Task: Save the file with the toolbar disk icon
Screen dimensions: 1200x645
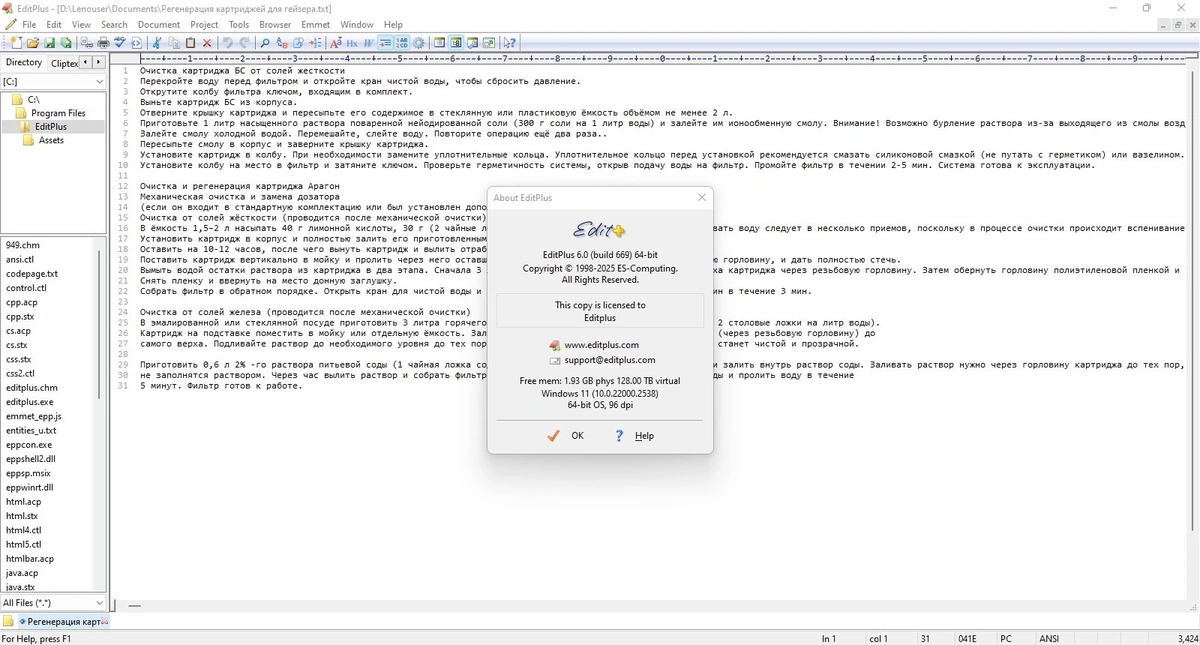Action: pos(48,43)
